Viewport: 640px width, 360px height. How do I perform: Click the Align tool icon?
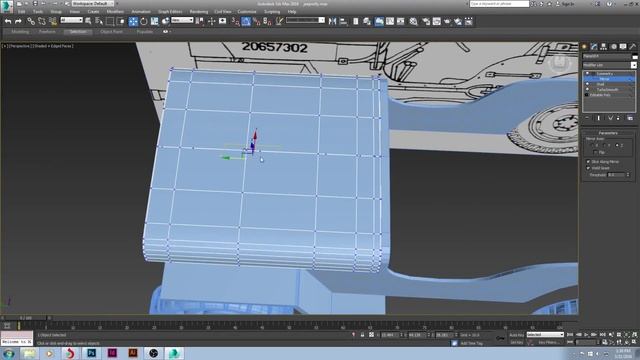(343, 21)
